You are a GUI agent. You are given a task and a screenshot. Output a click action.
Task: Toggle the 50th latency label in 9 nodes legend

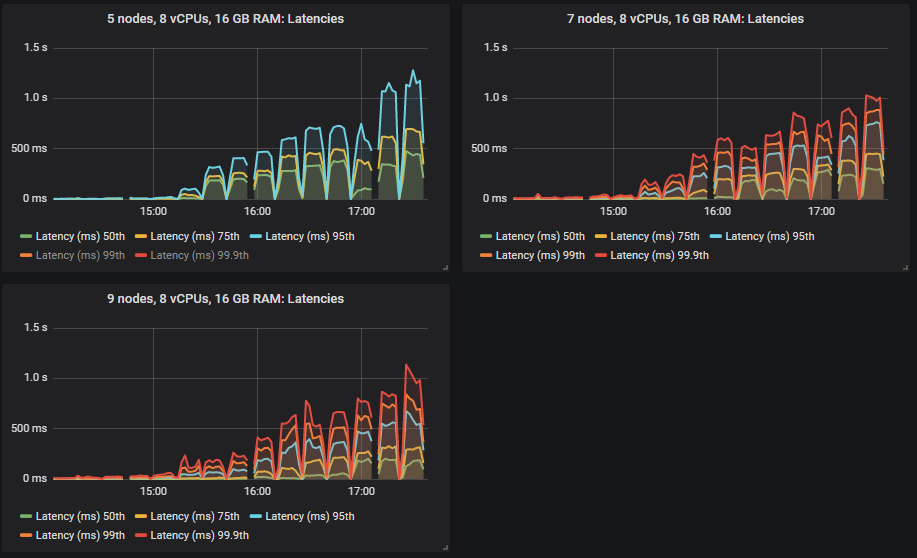click(80, 516)
